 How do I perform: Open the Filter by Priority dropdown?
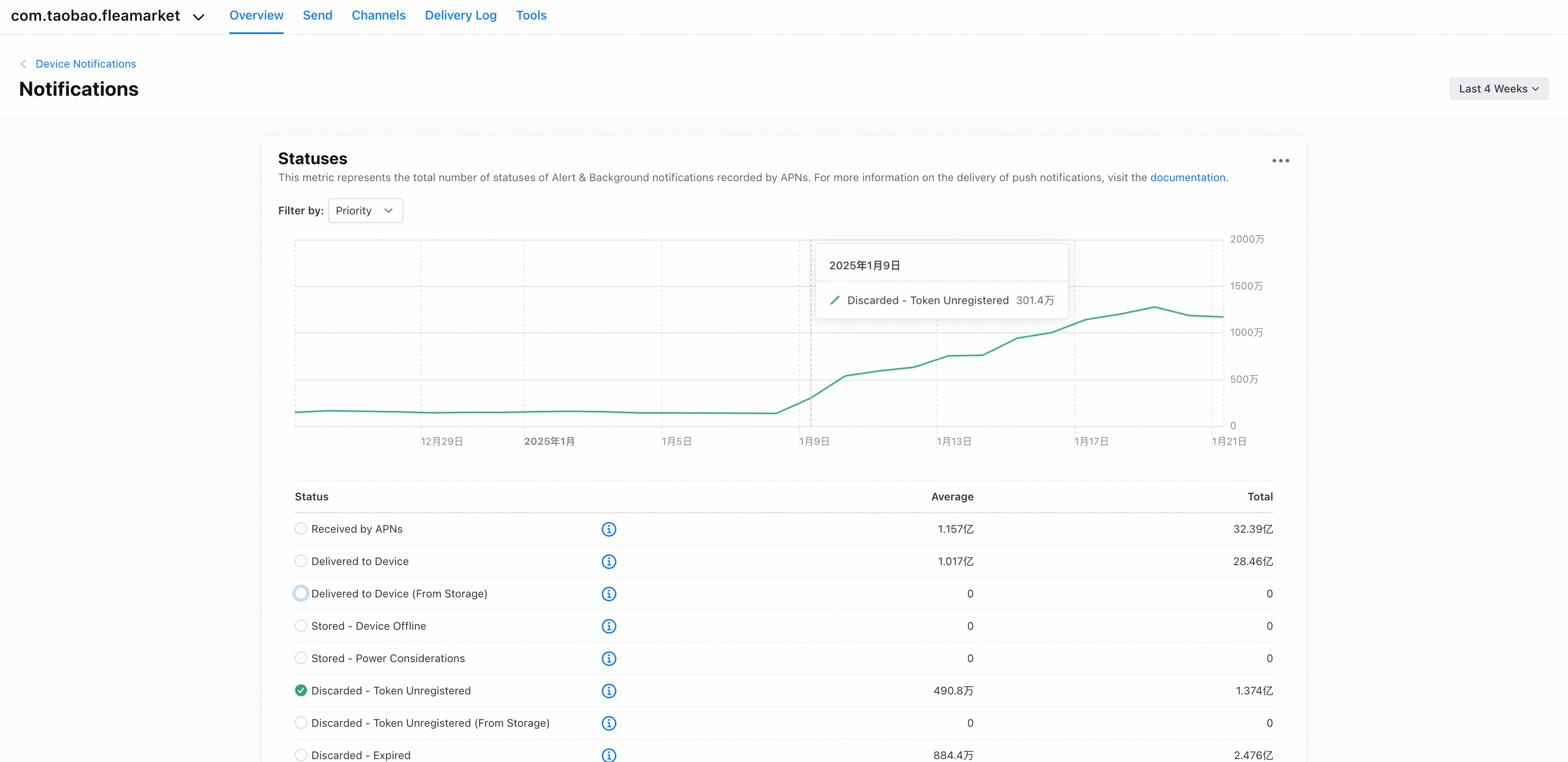tap(365, 211)
